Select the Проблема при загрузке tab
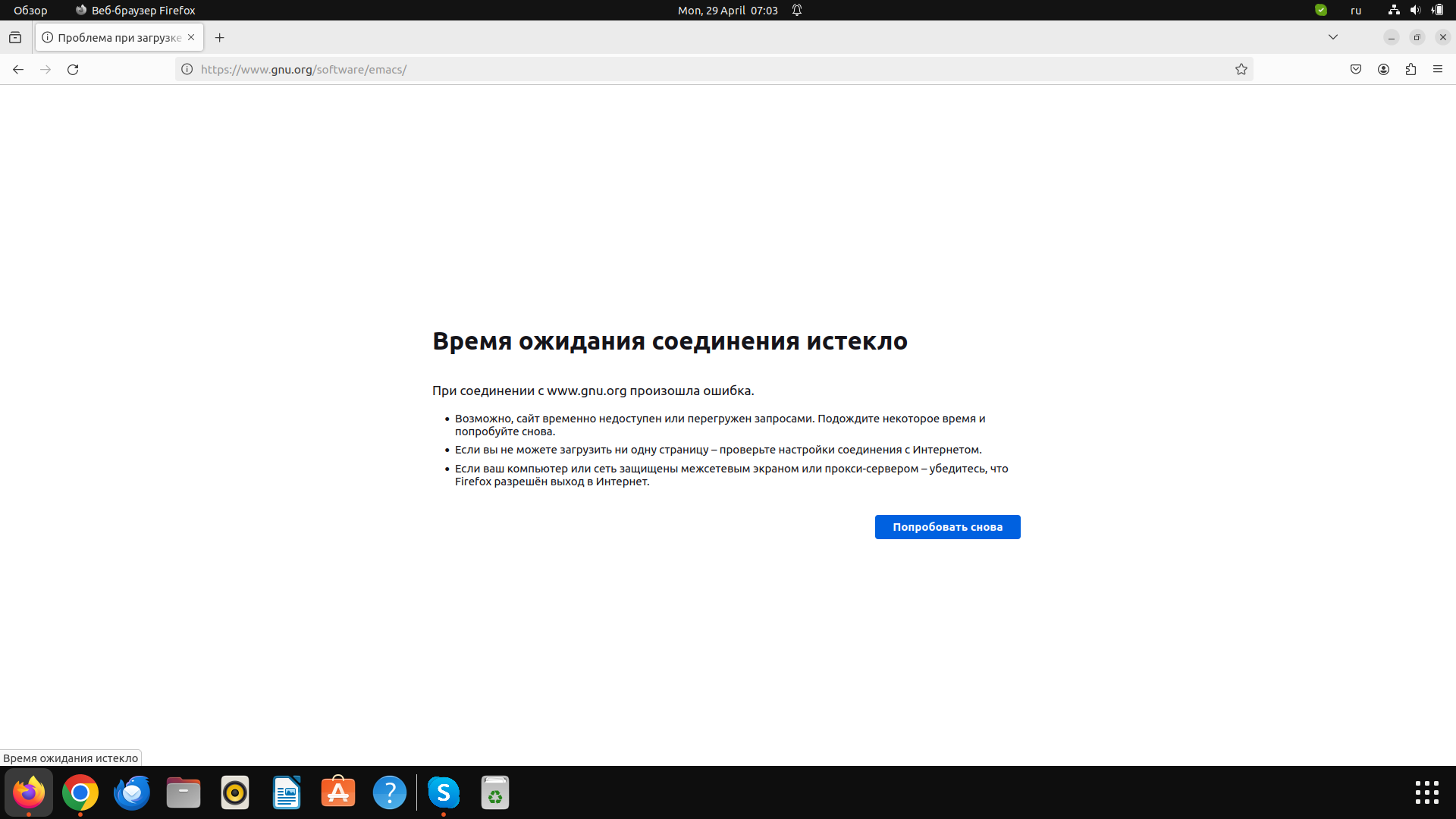This screenshot has height=819, width=1456. [x=114, y=36]
